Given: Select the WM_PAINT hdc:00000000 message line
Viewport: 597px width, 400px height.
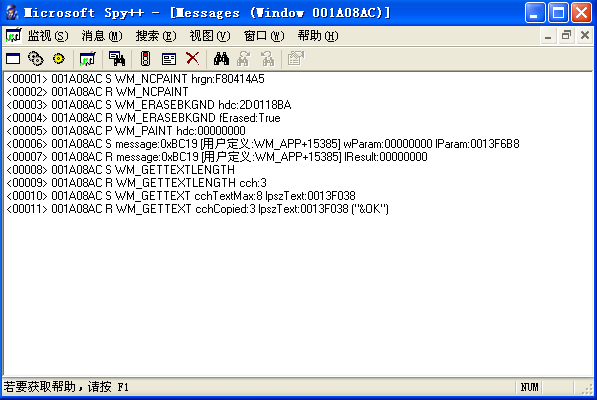Looking at the screenshot, I should (126, 131).
